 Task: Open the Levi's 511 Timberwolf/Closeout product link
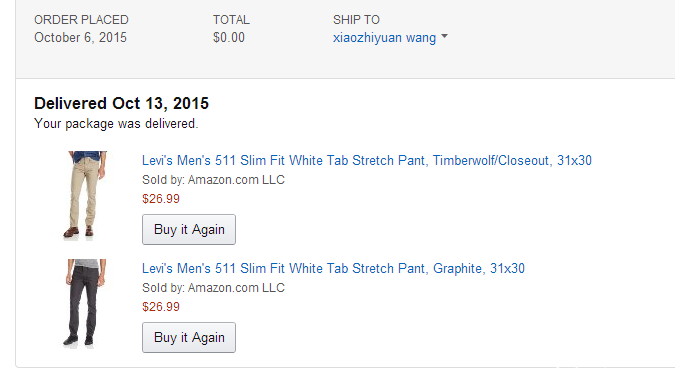pyautogui.click(x=367, y=161)
